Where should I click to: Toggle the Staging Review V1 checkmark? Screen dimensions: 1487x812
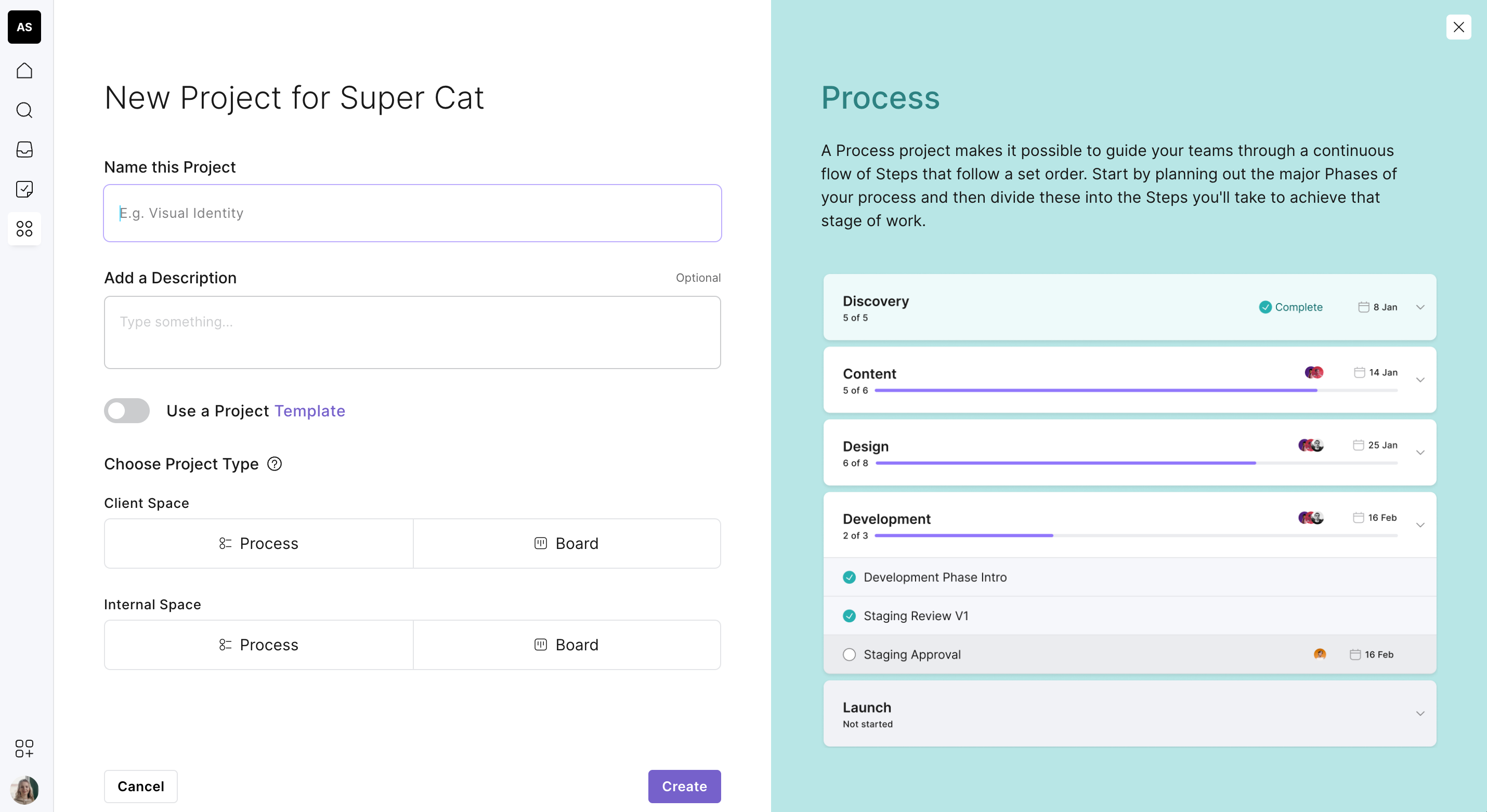849,616
